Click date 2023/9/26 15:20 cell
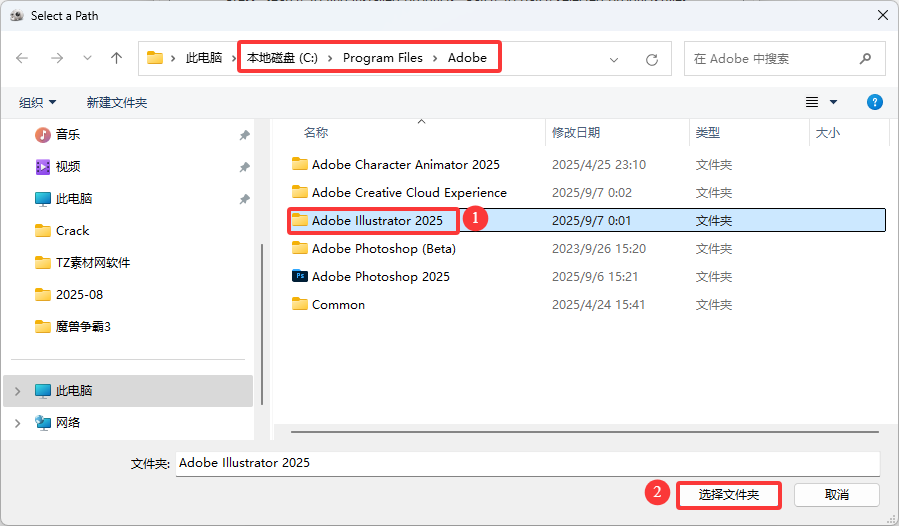The width and height of the screenshot is (899, 526). click(599, 249)
